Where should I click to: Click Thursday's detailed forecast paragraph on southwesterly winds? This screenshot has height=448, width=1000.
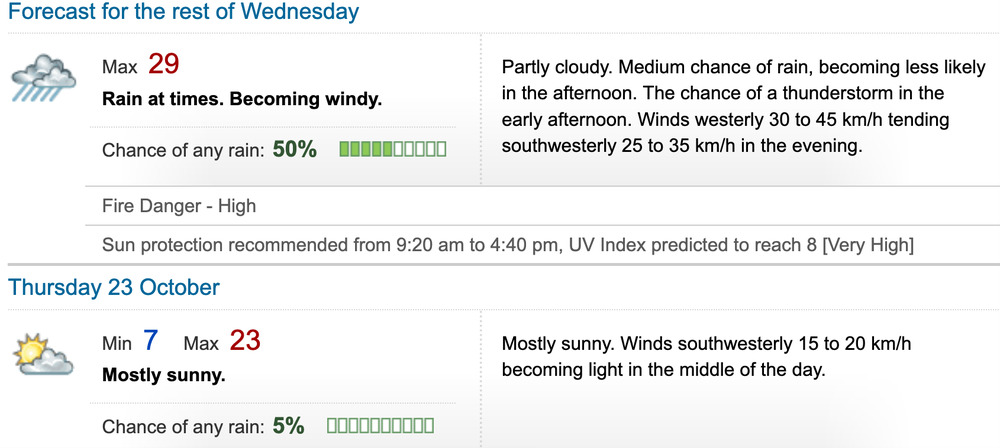pyautogui.click(x=706, y=356)
